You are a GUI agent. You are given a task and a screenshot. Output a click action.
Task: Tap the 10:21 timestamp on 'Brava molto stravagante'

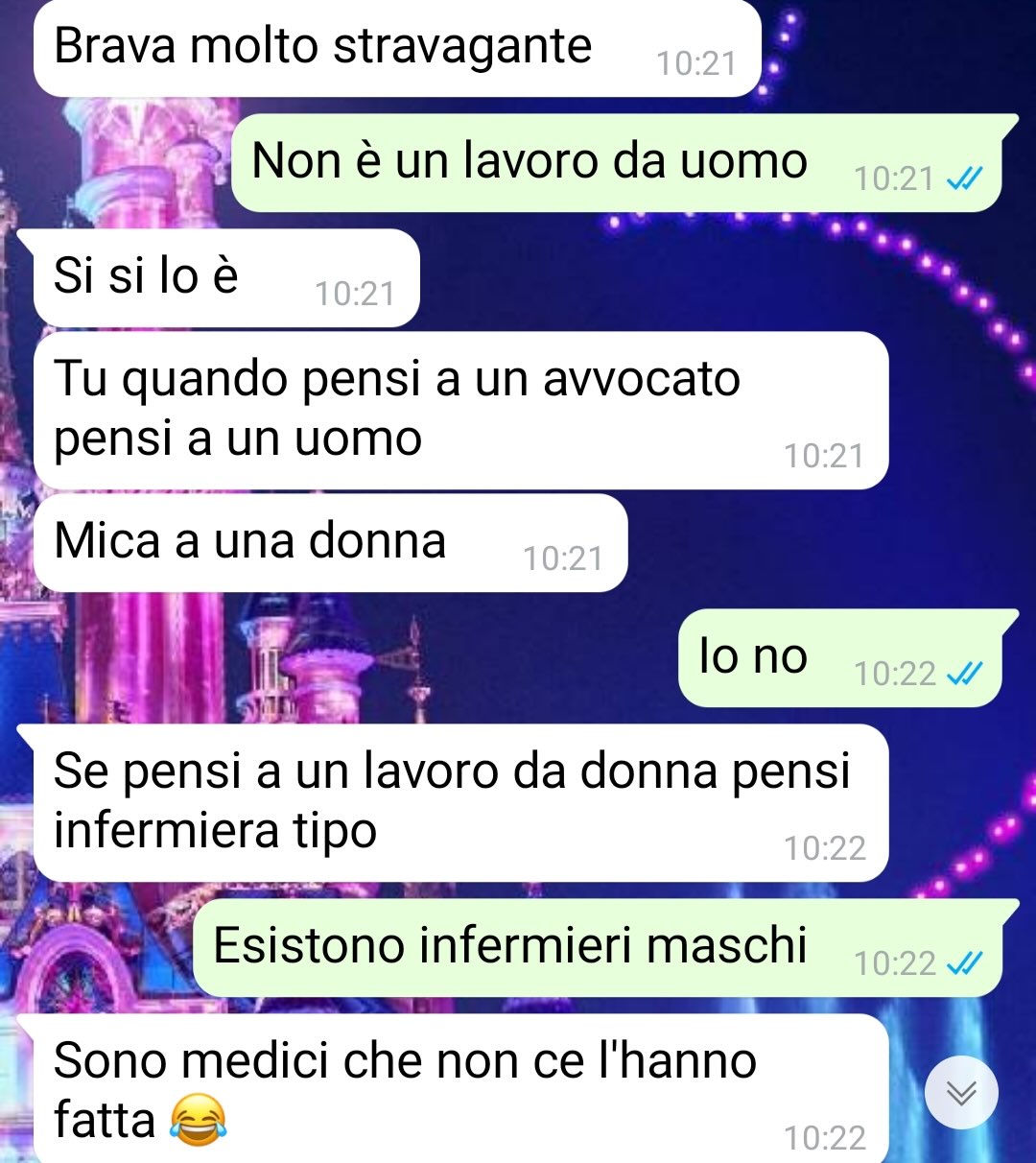coord(696,64)
